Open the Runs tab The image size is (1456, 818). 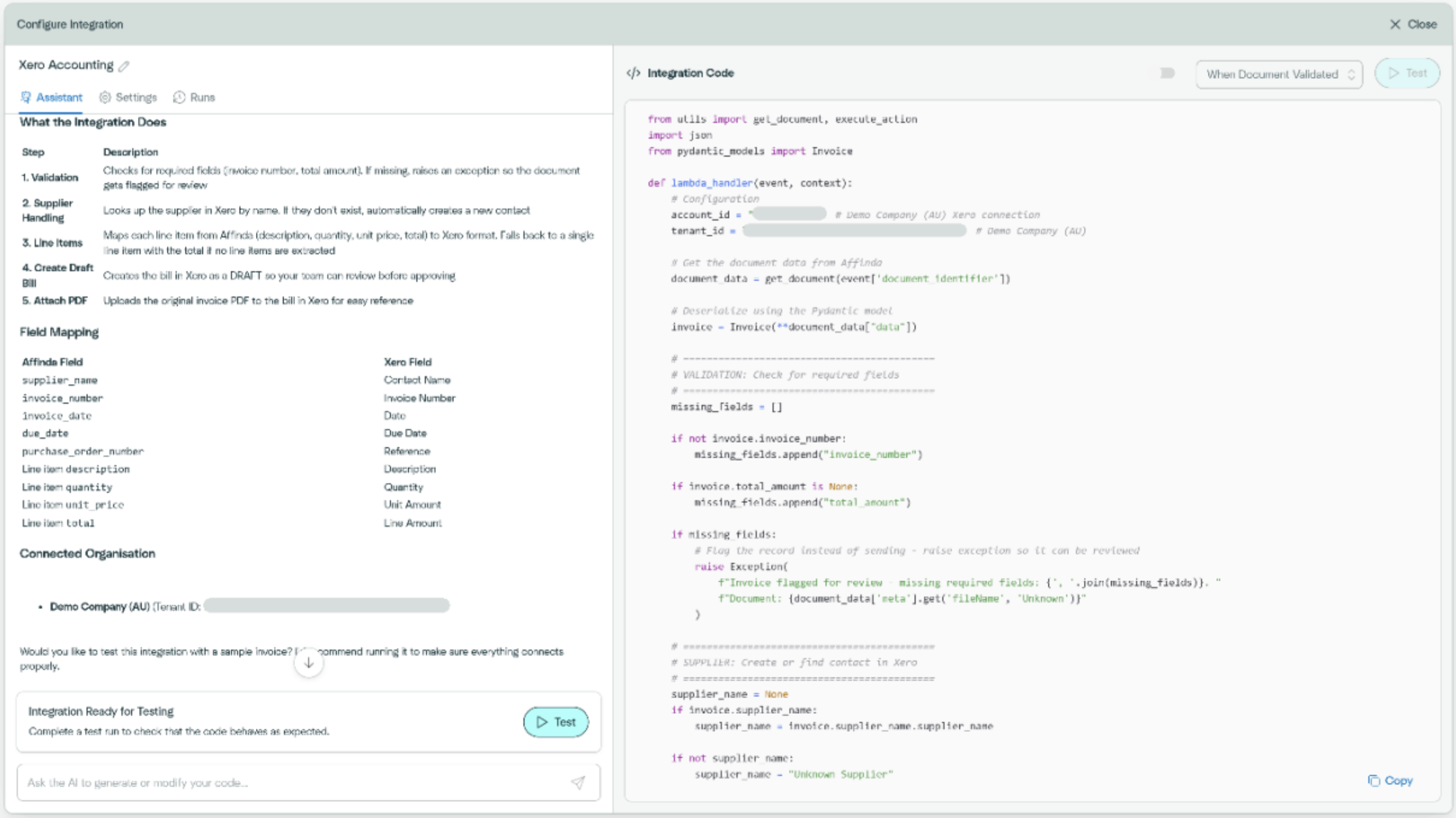(202, 97)
